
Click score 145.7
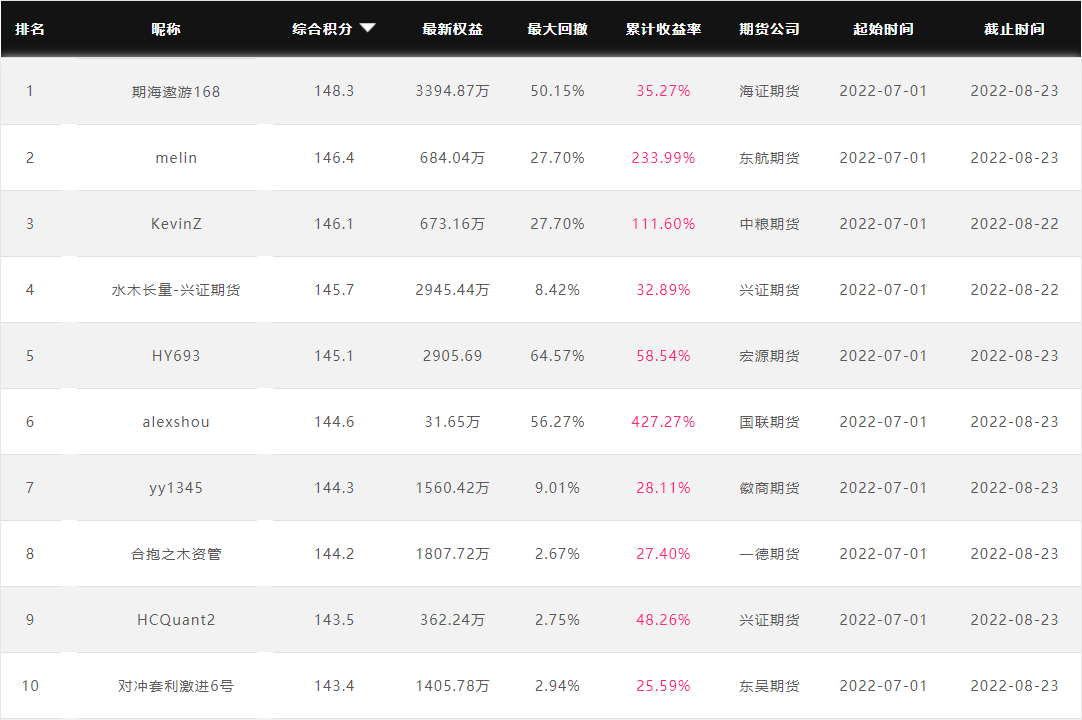(334, 290)
